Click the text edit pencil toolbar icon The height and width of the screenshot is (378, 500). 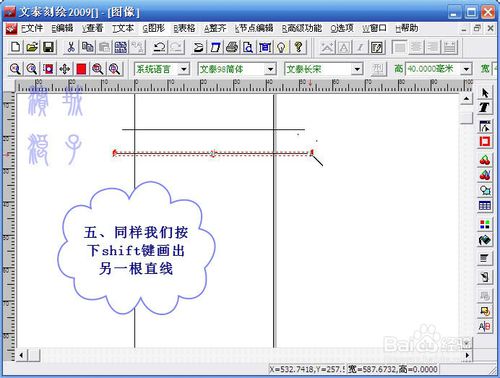[x=377, y=47]
